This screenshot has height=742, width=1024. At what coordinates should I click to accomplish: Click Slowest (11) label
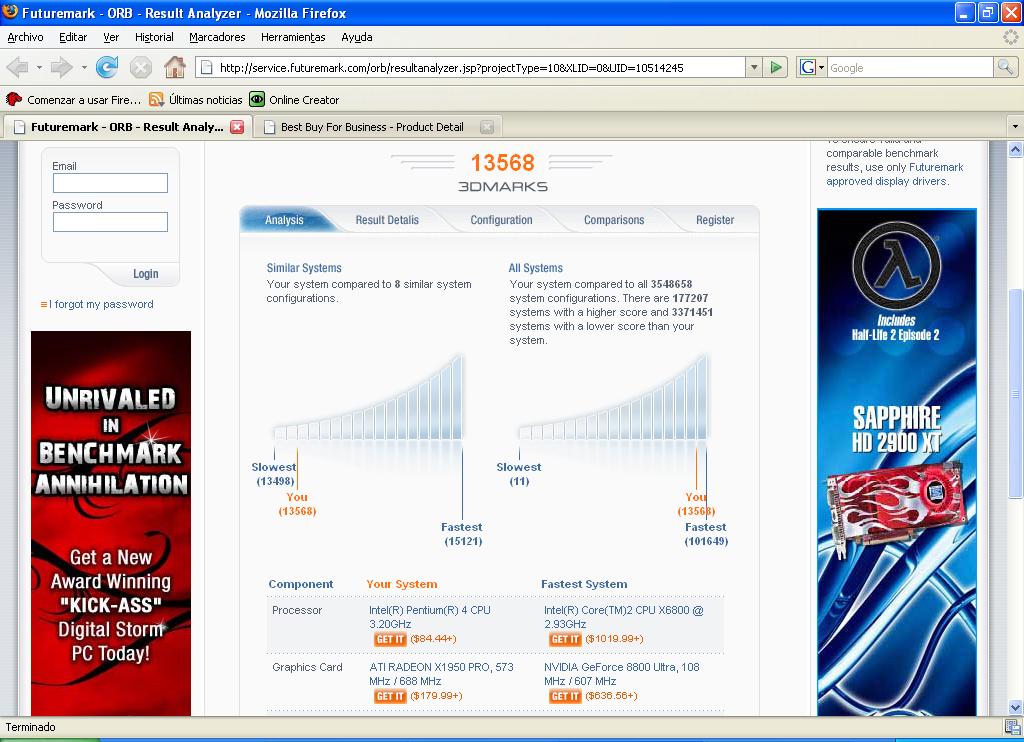click(x=519, y=474)
